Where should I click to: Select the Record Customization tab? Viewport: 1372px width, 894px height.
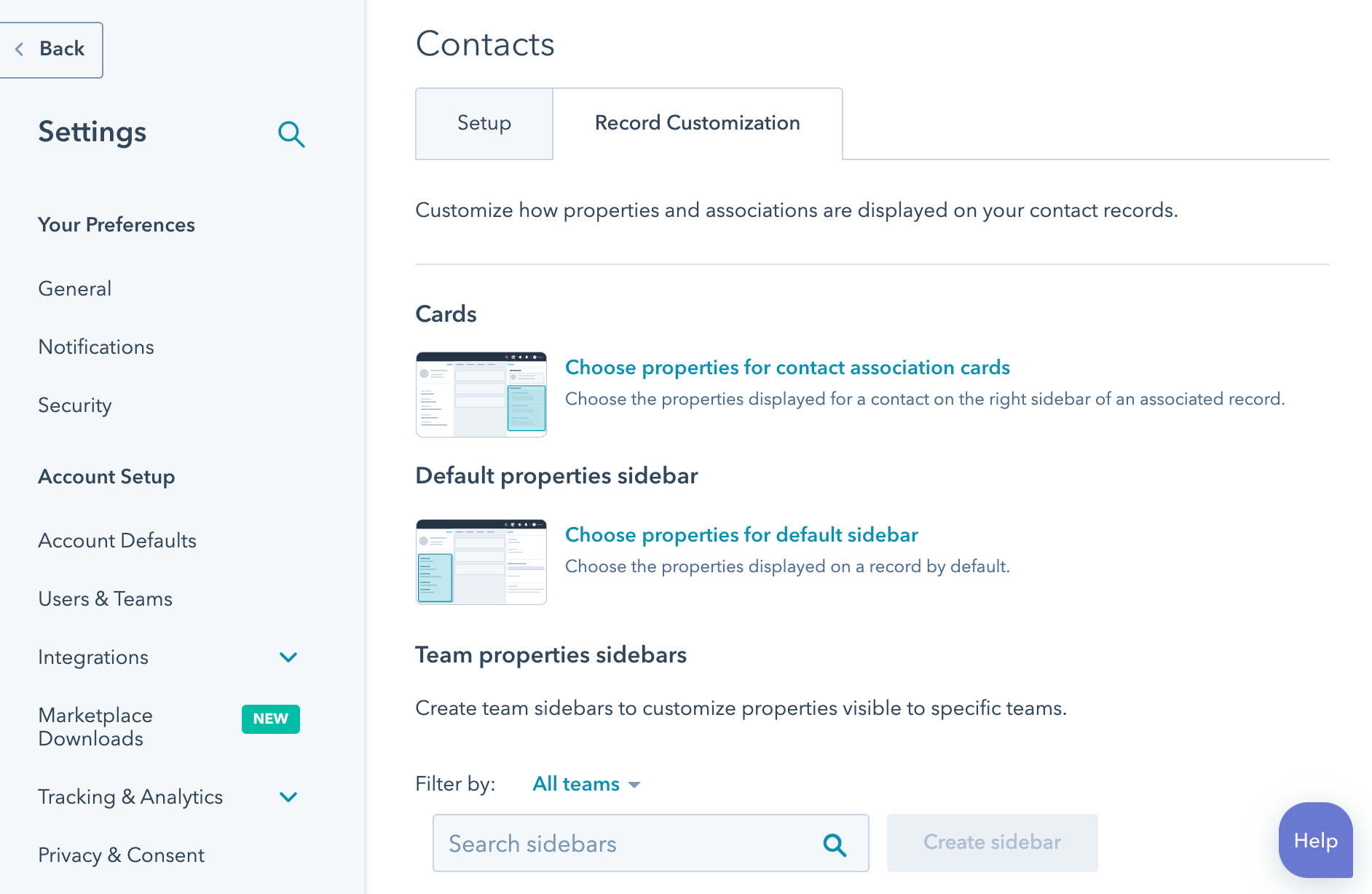pos(697,123)
